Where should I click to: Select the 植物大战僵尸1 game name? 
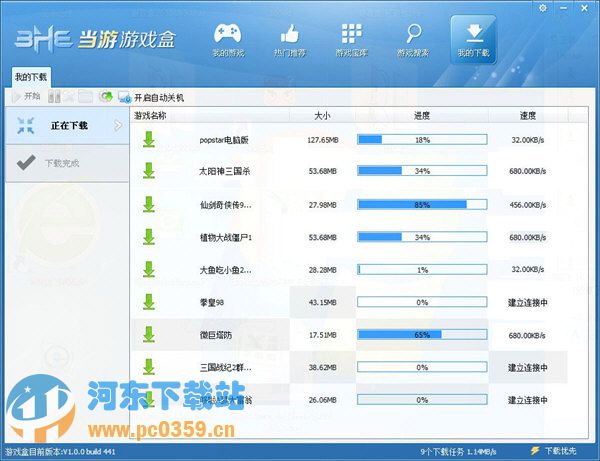coord(226,238)
